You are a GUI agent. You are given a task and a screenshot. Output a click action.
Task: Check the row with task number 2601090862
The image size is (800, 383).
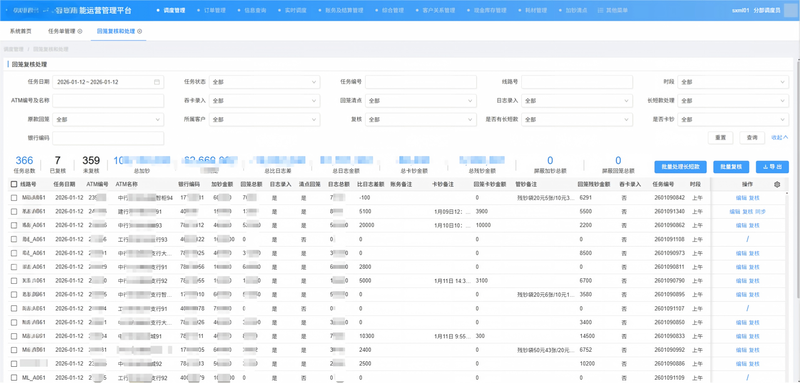click(14, 225)
